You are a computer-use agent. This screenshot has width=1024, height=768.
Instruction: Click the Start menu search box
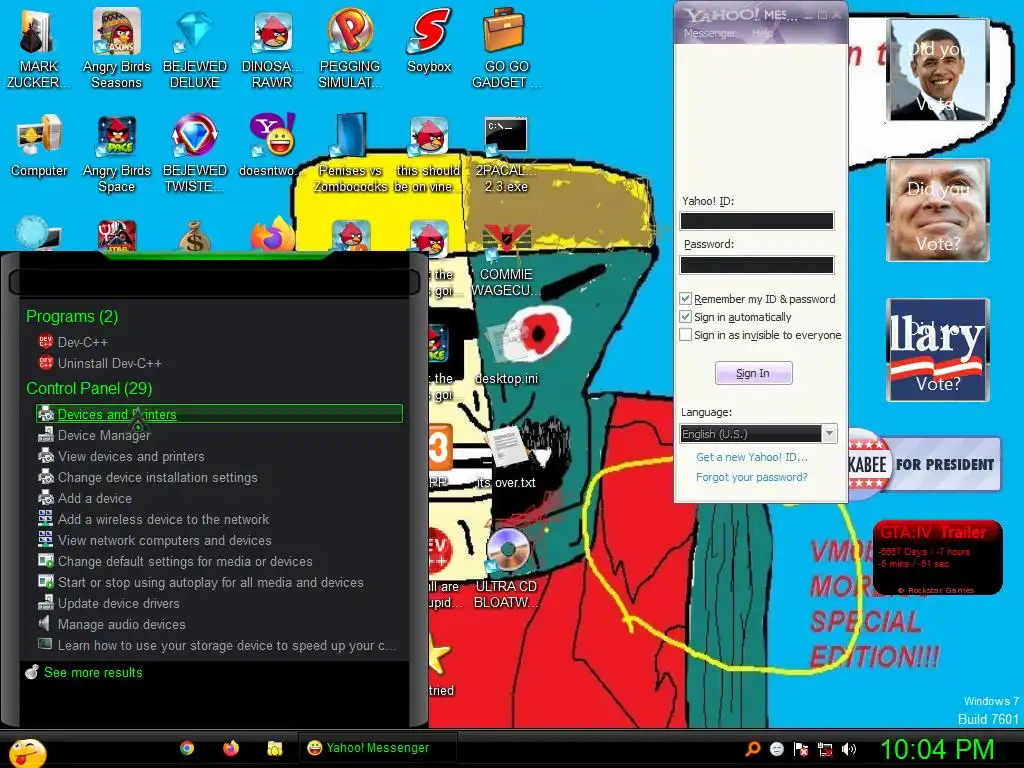click(214, 282)
